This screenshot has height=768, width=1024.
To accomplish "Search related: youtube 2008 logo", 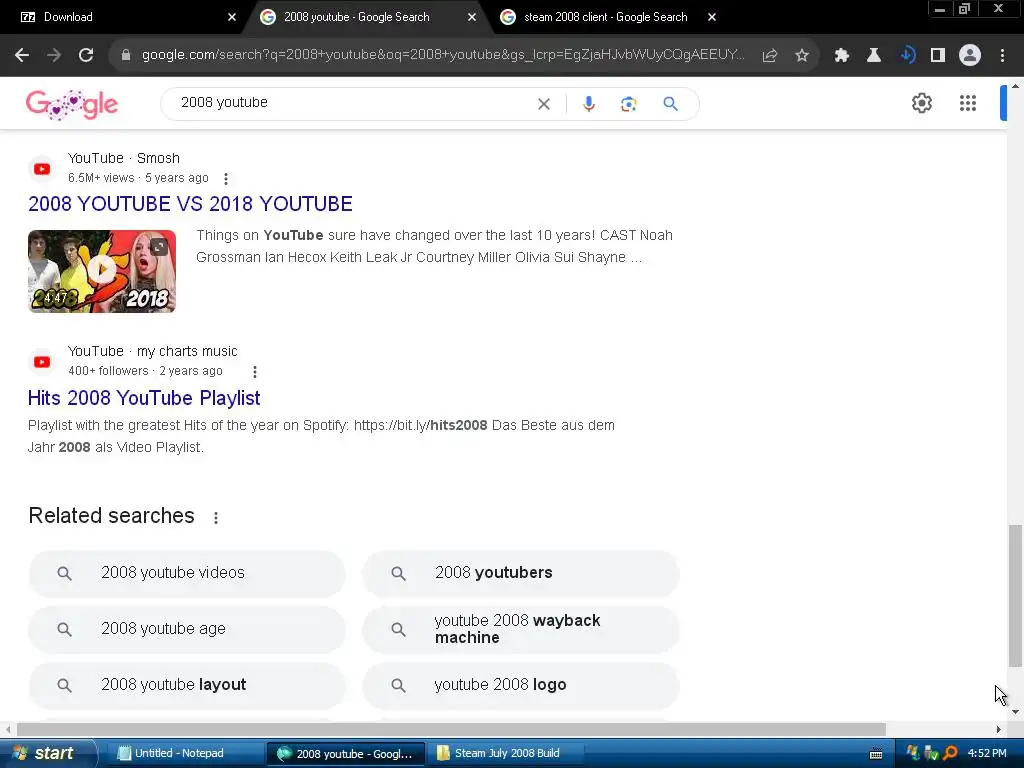I will pos(520,685).
